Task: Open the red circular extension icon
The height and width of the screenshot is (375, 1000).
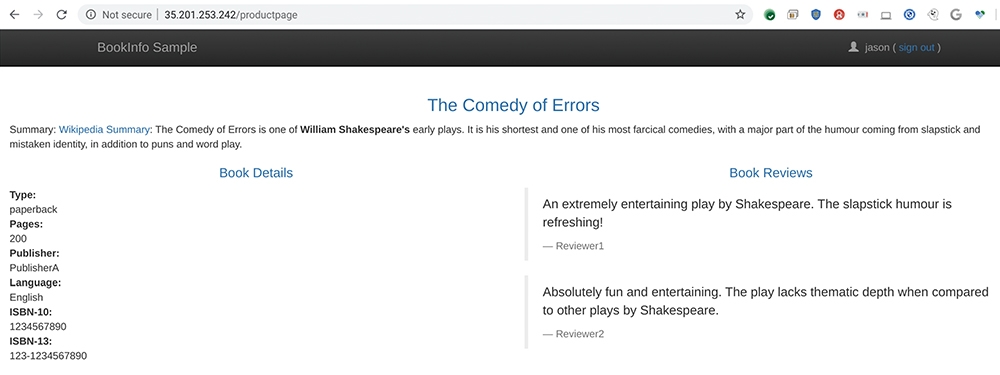Action: pos(839,15)
